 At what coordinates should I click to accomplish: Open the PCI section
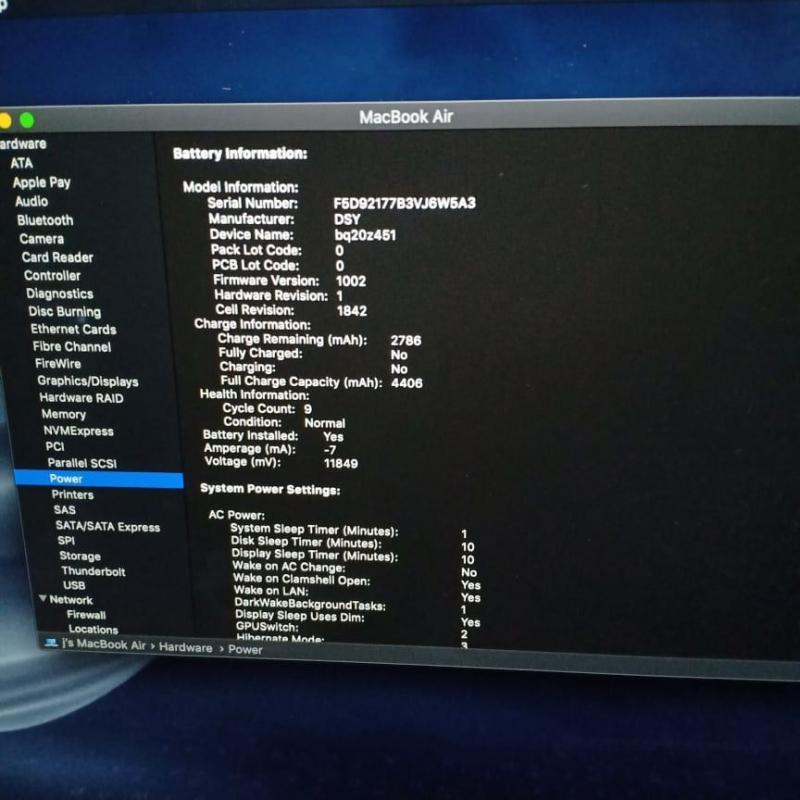pyautogui.click(x=55, y=446)
